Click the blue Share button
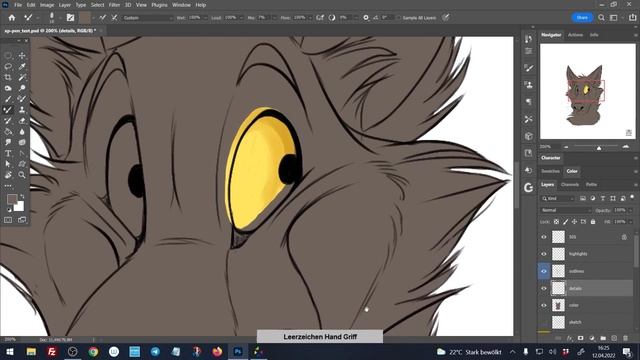The image size is (640, 360). (x=582, y=18)
